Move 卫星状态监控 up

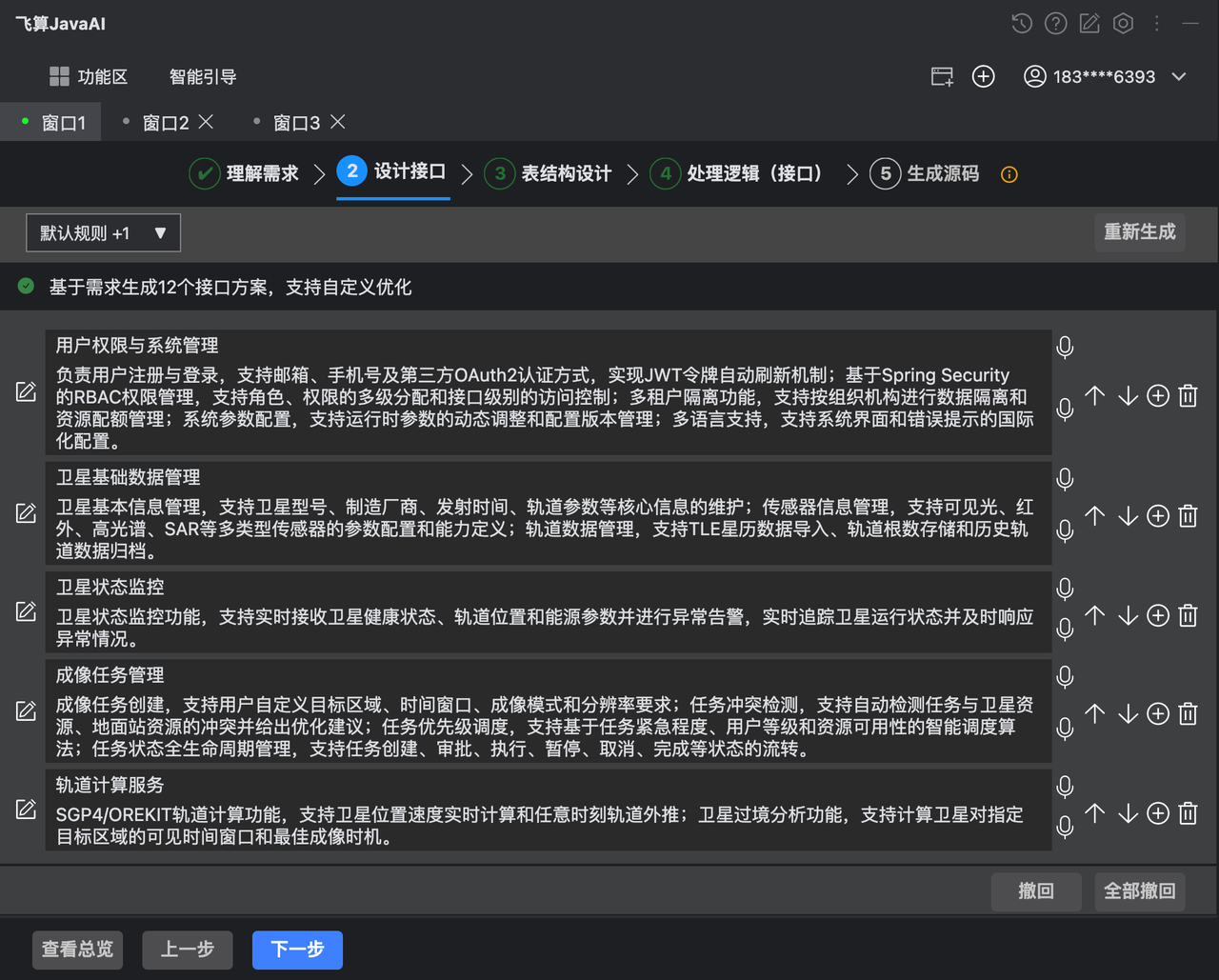pos(1095,615)
